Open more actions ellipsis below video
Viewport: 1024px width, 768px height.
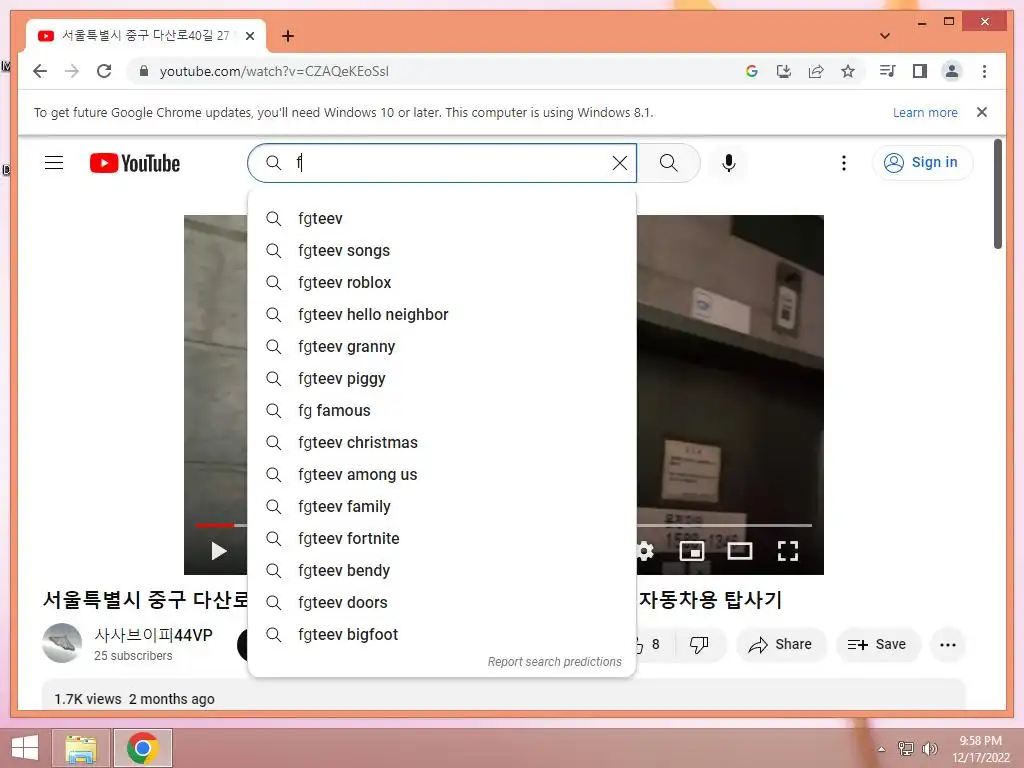click(948, 645)
